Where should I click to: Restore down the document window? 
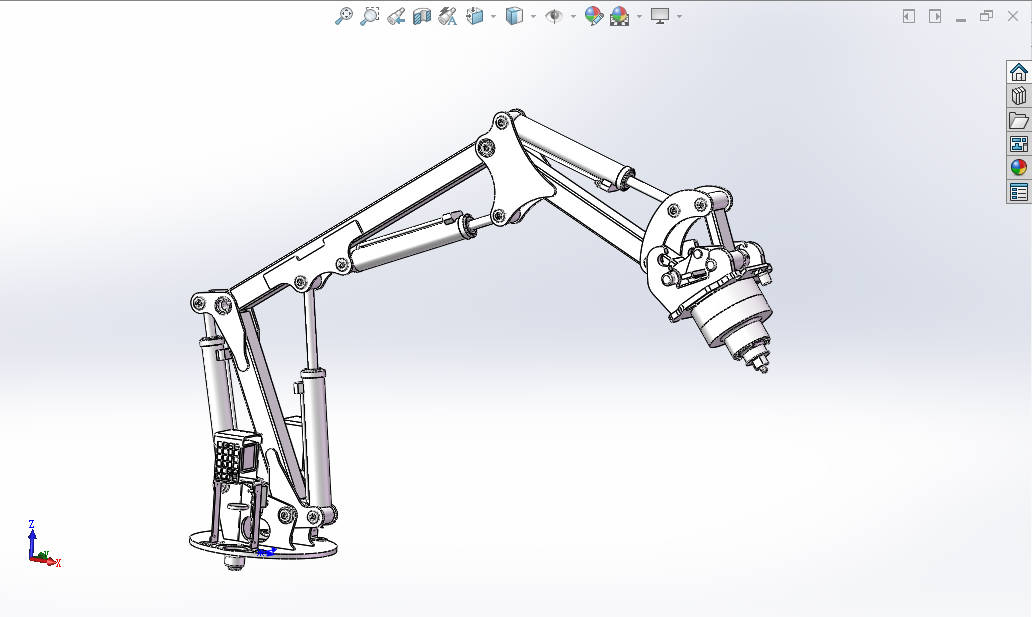(986, 16)
